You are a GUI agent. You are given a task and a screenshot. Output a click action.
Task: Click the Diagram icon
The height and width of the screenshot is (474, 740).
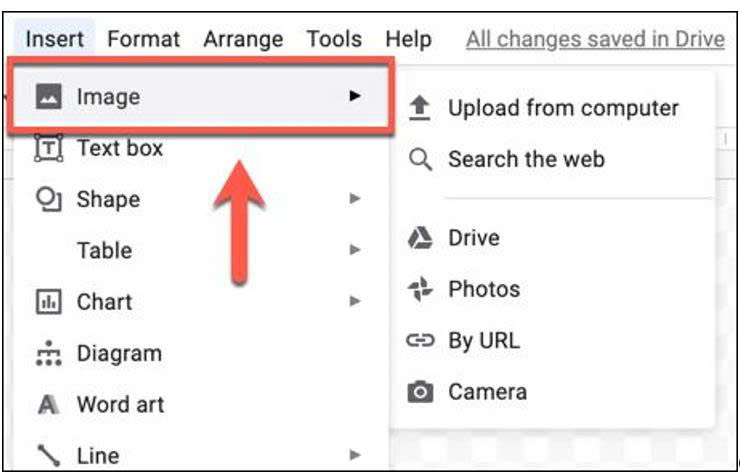[x=48, y=353]
